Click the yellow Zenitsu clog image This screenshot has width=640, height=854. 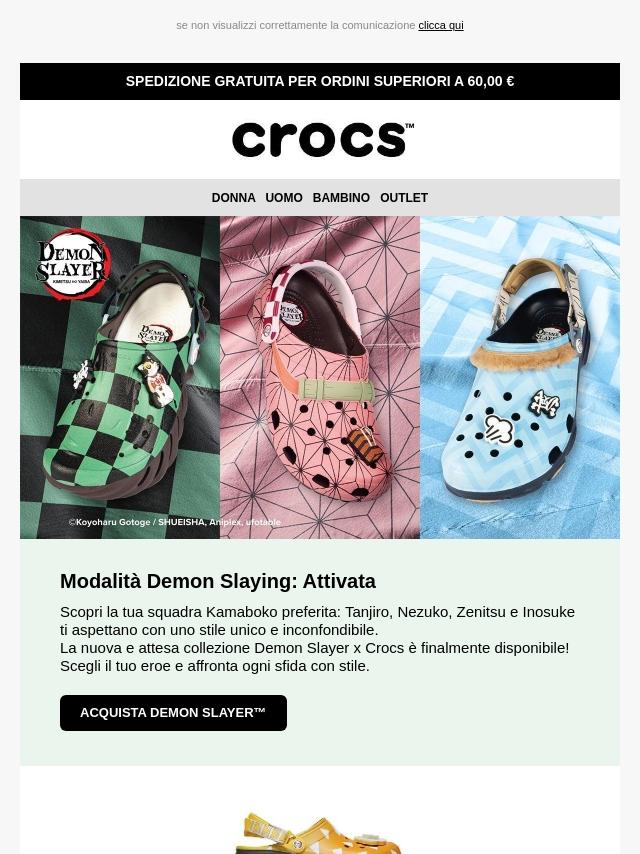tap(320, 833)
